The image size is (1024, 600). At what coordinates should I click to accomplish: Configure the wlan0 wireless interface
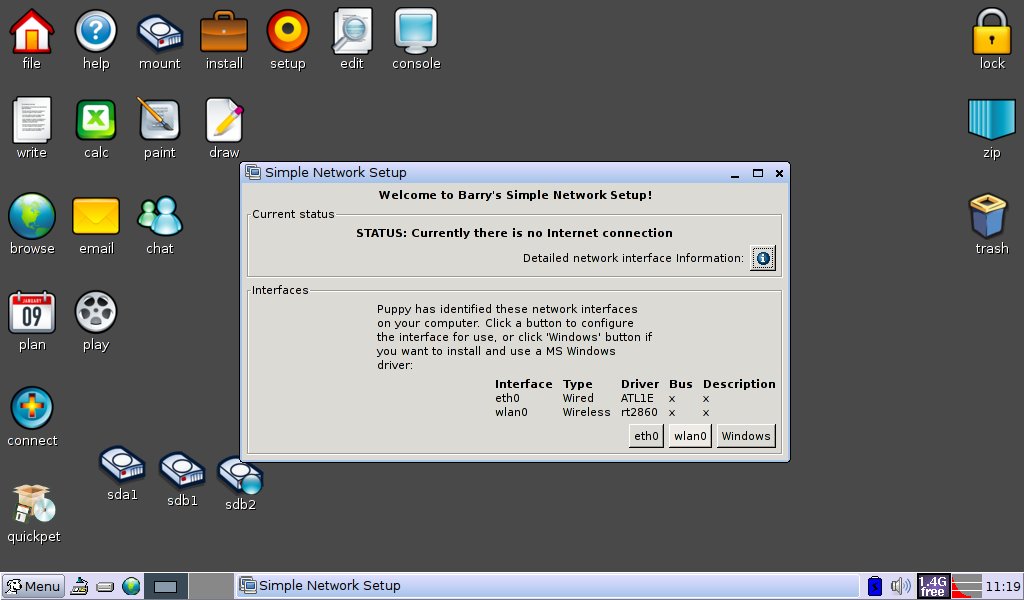point(690,436)
